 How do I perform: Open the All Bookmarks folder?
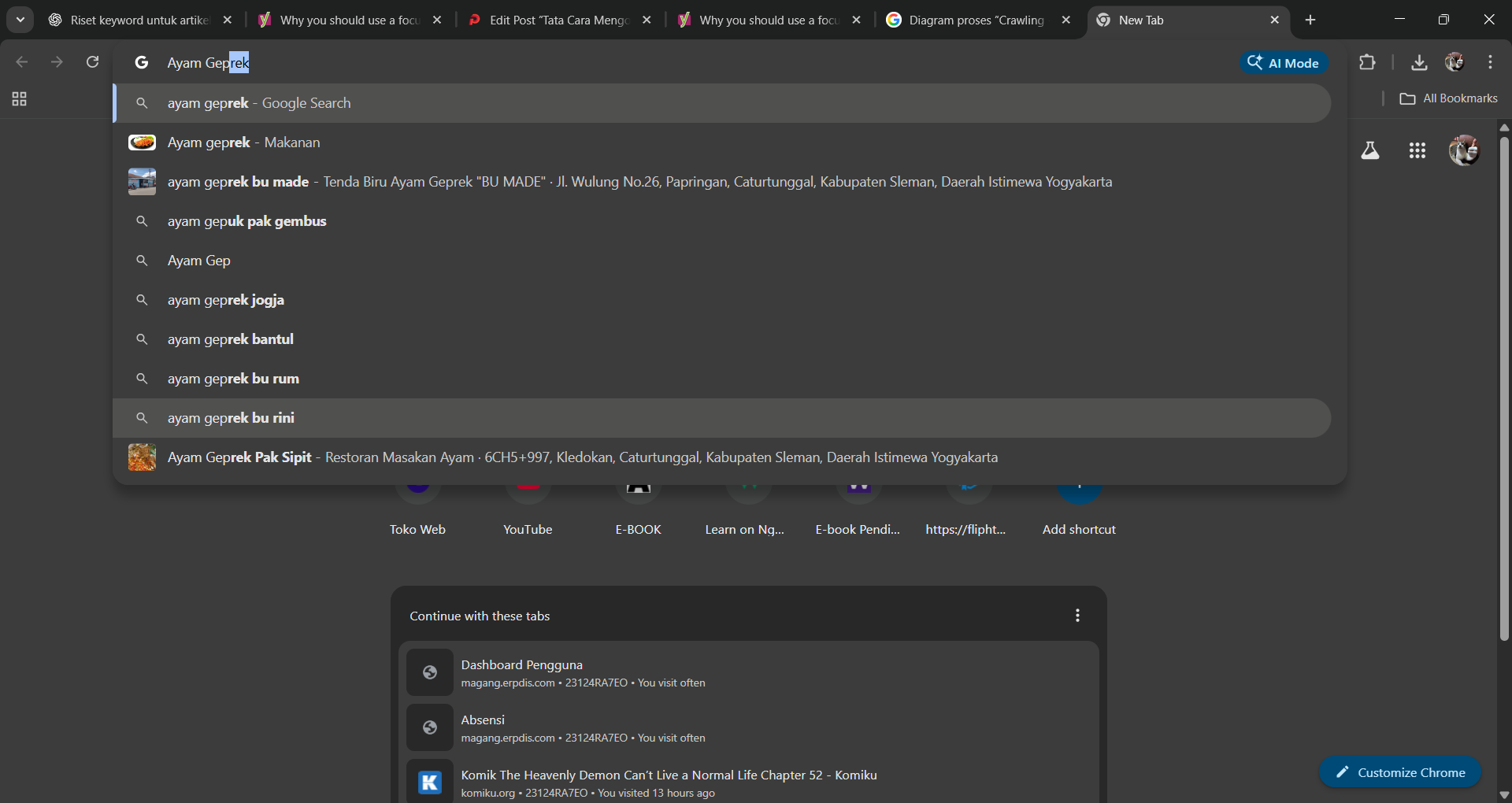(1449, 98)
